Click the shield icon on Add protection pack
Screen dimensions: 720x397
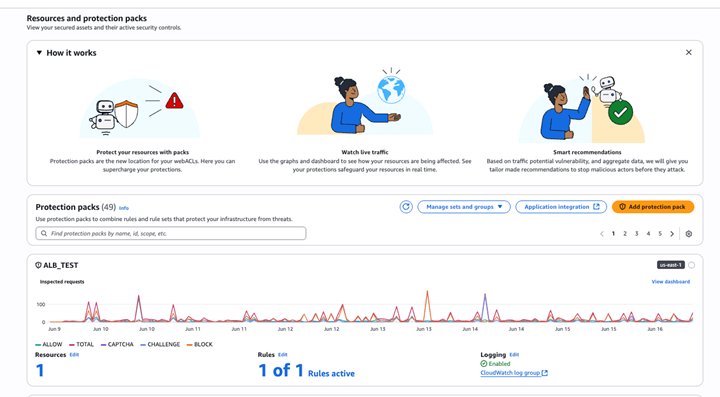(x=622, y=207)
